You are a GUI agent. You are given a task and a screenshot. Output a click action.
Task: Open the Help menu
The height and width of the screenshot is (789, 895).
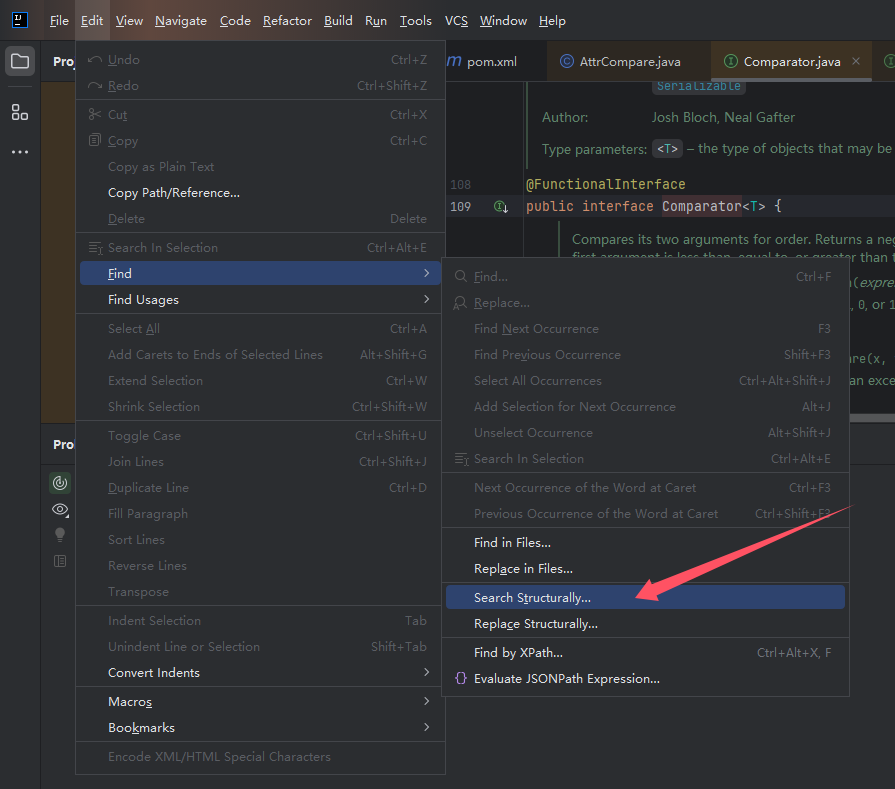point(552,21)
